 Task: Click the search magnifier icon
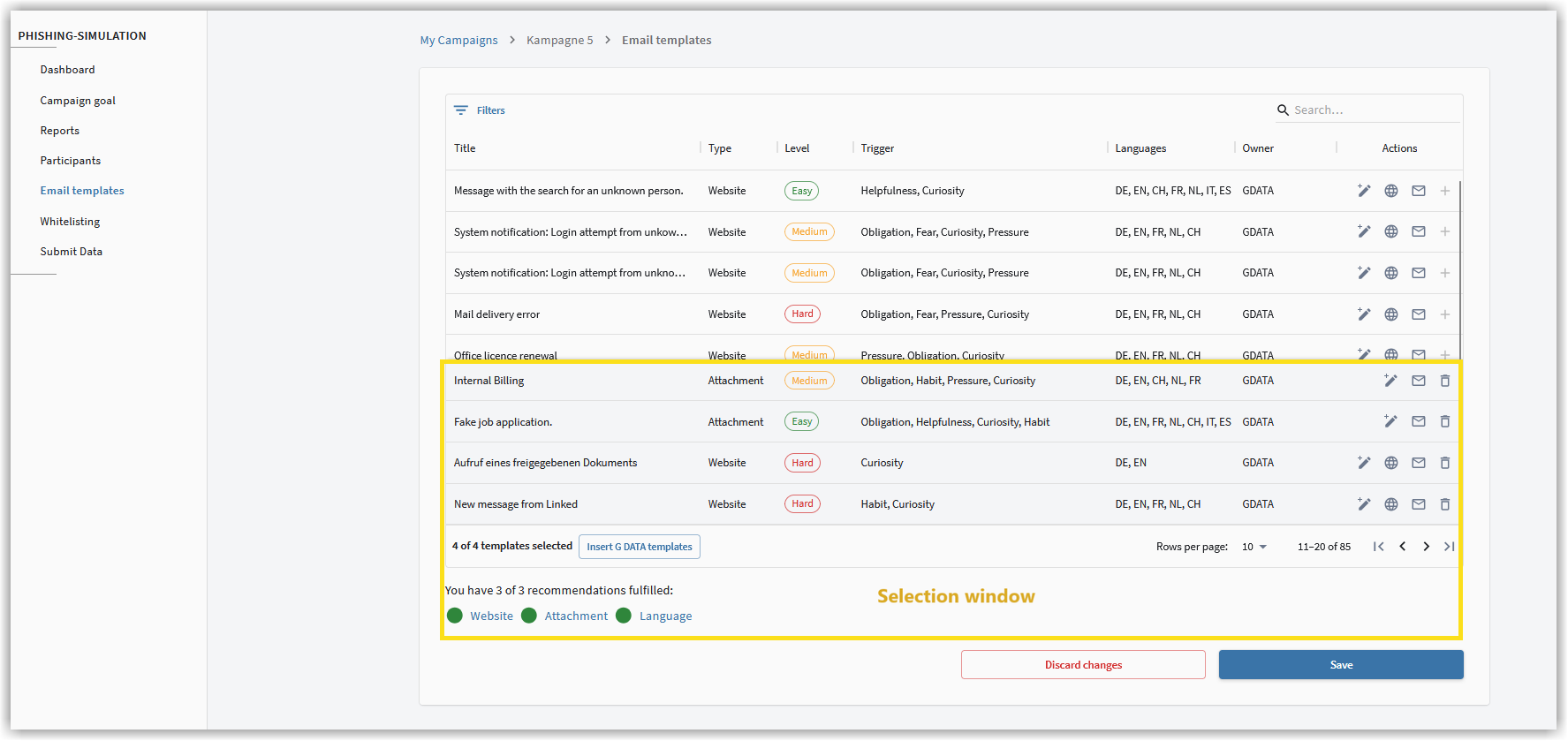[1283, 110]
